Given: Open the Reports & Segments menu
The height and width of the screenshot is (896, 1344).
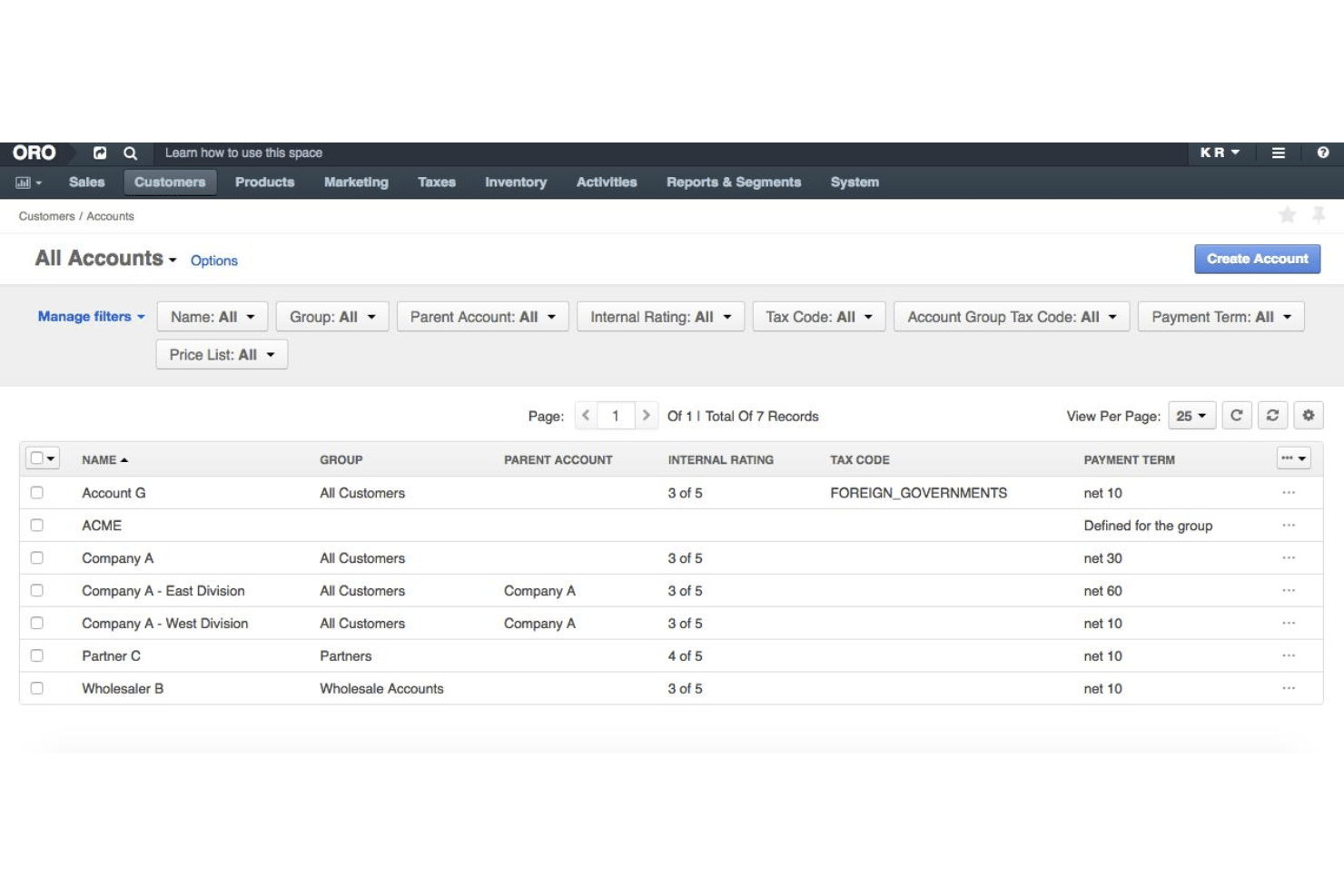Looking at the screenshot, I should click(734, 182).
